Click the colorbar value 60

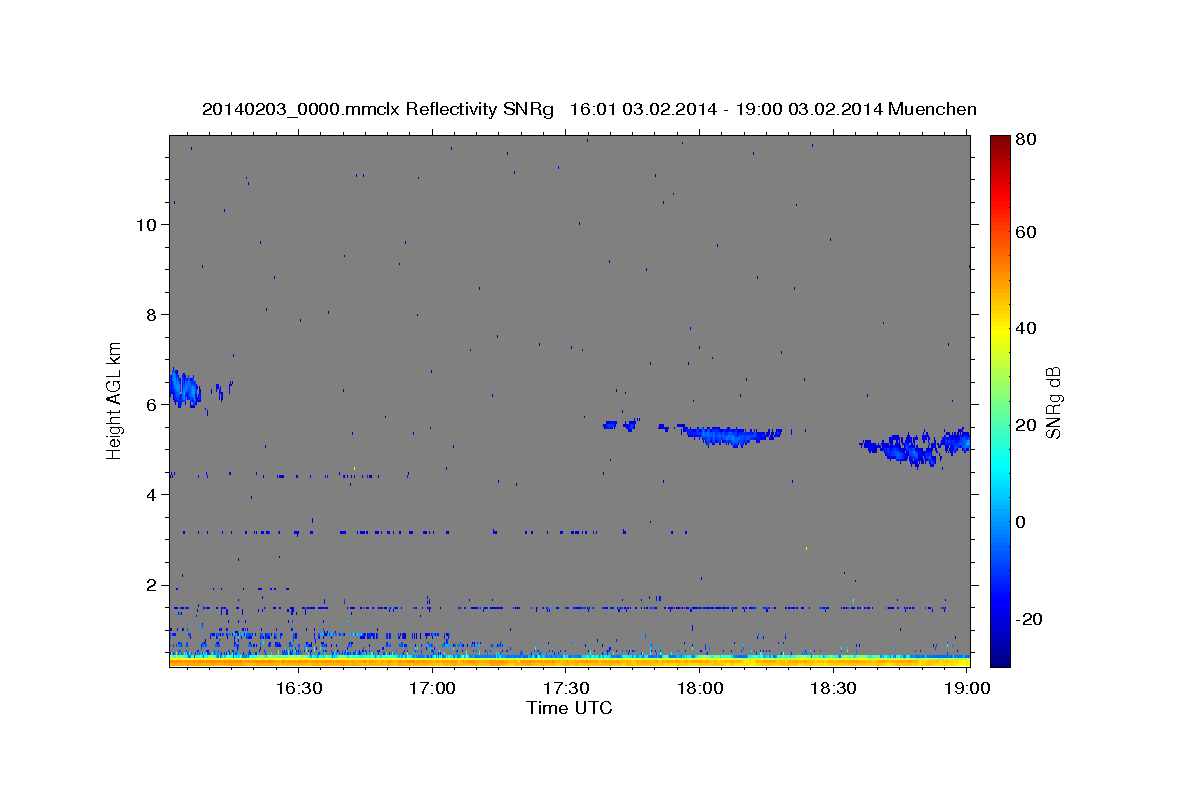1028,232
